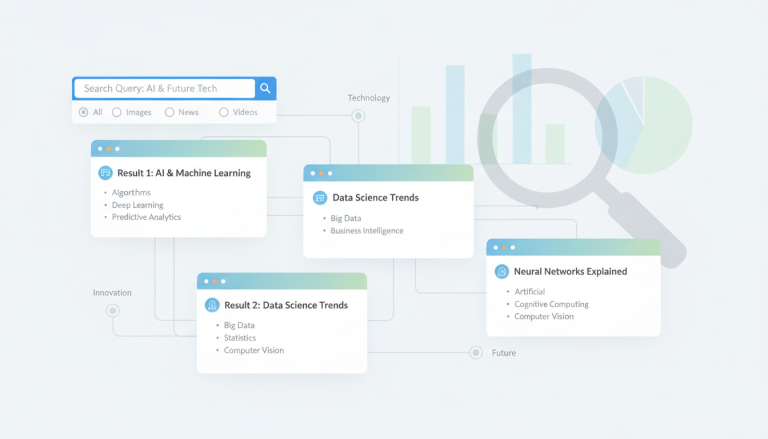The image size is (768, 439).
Task: Click the Future node circle
Action: (476, 353)
